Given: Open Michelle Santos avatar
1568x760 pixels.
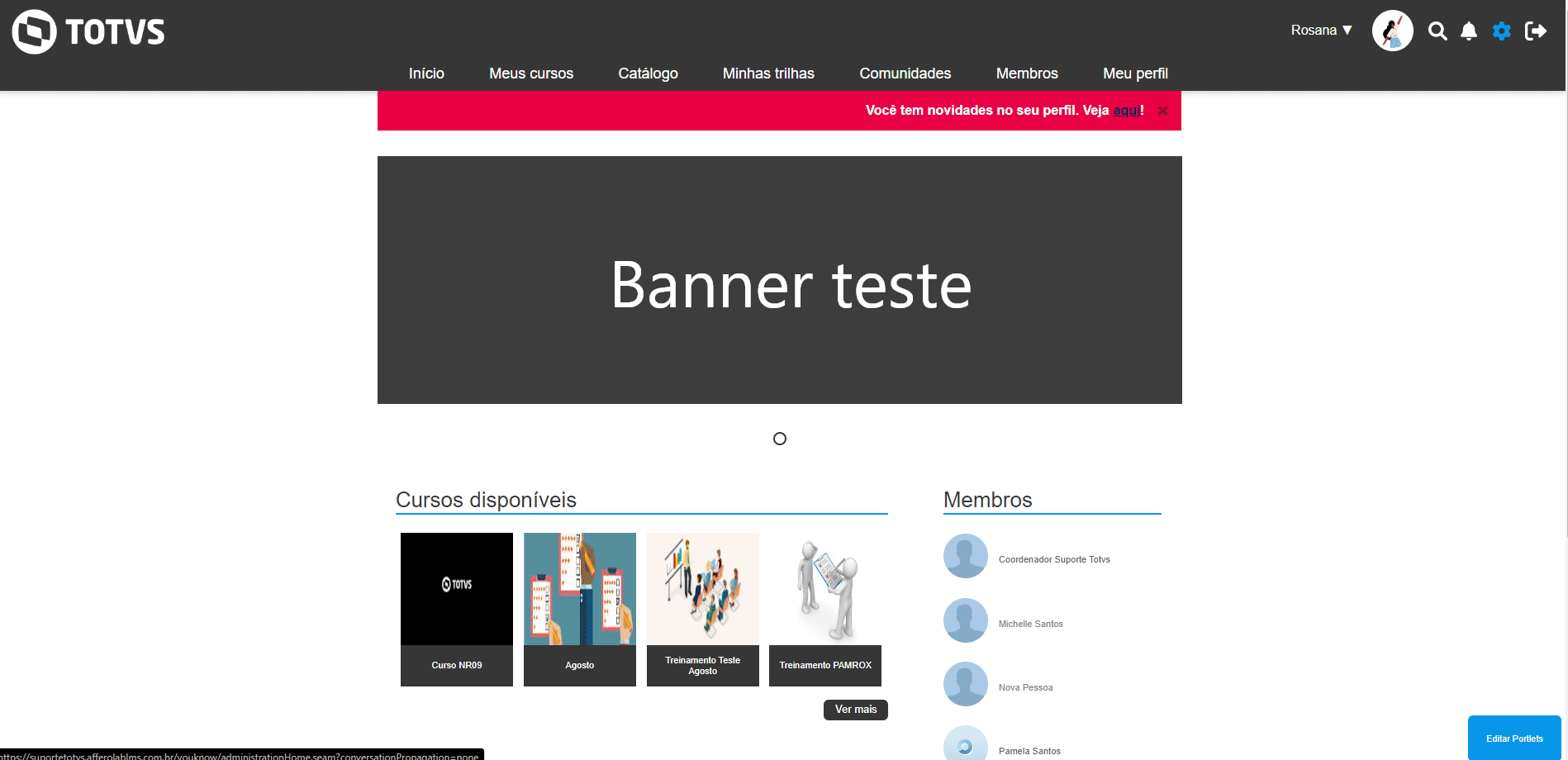Looking at the screenshot, I should click(966, 620).
